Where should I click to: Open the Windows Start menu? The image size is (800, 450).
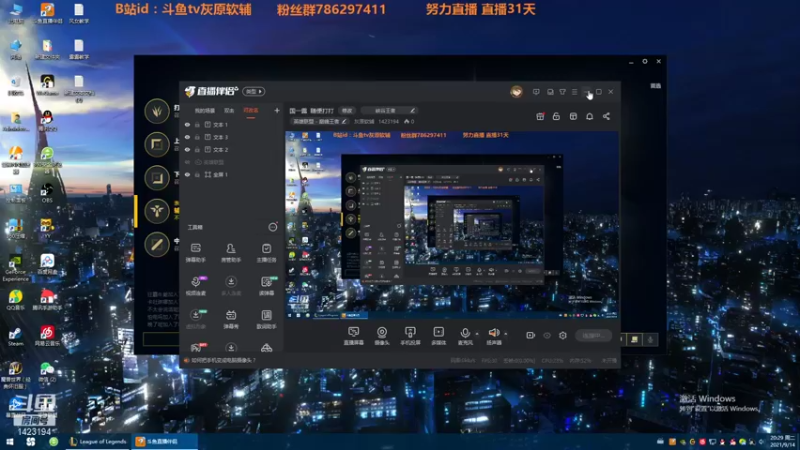click(9, 441)
